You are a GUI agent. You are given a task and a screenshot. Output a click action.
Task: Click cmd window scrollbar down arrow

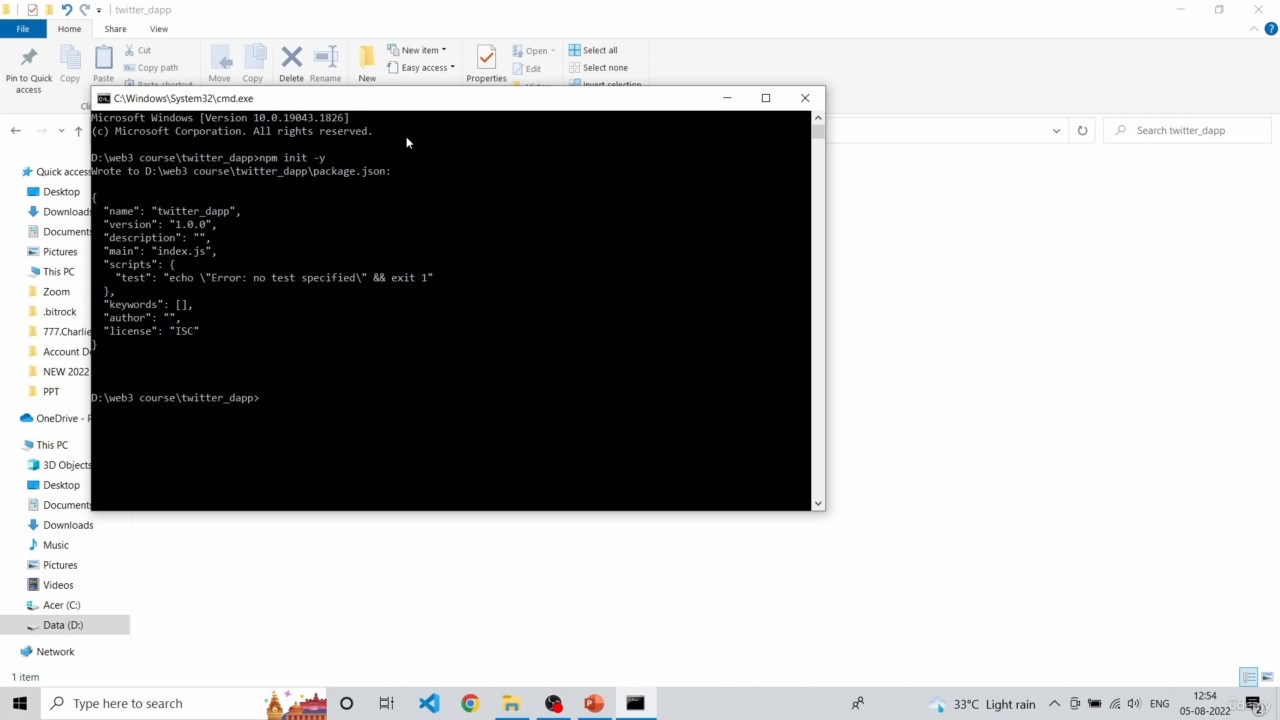pos(818,504)
